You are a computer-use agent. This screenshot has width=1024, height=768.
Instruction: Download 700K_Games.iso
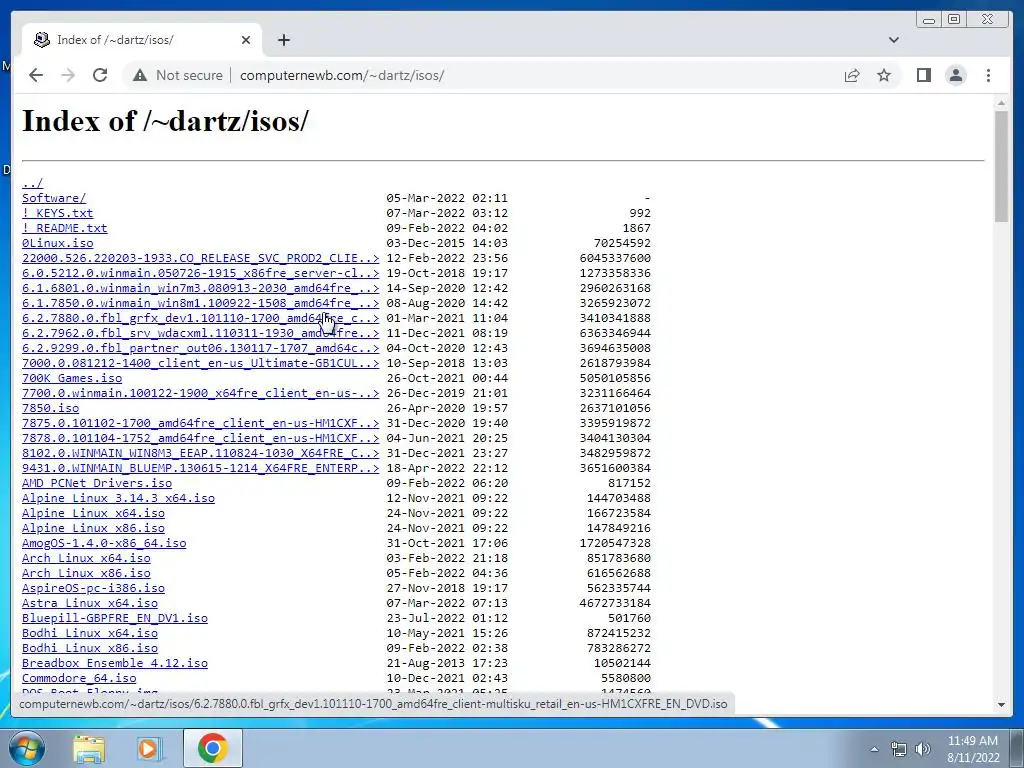[x=72, y=378]
